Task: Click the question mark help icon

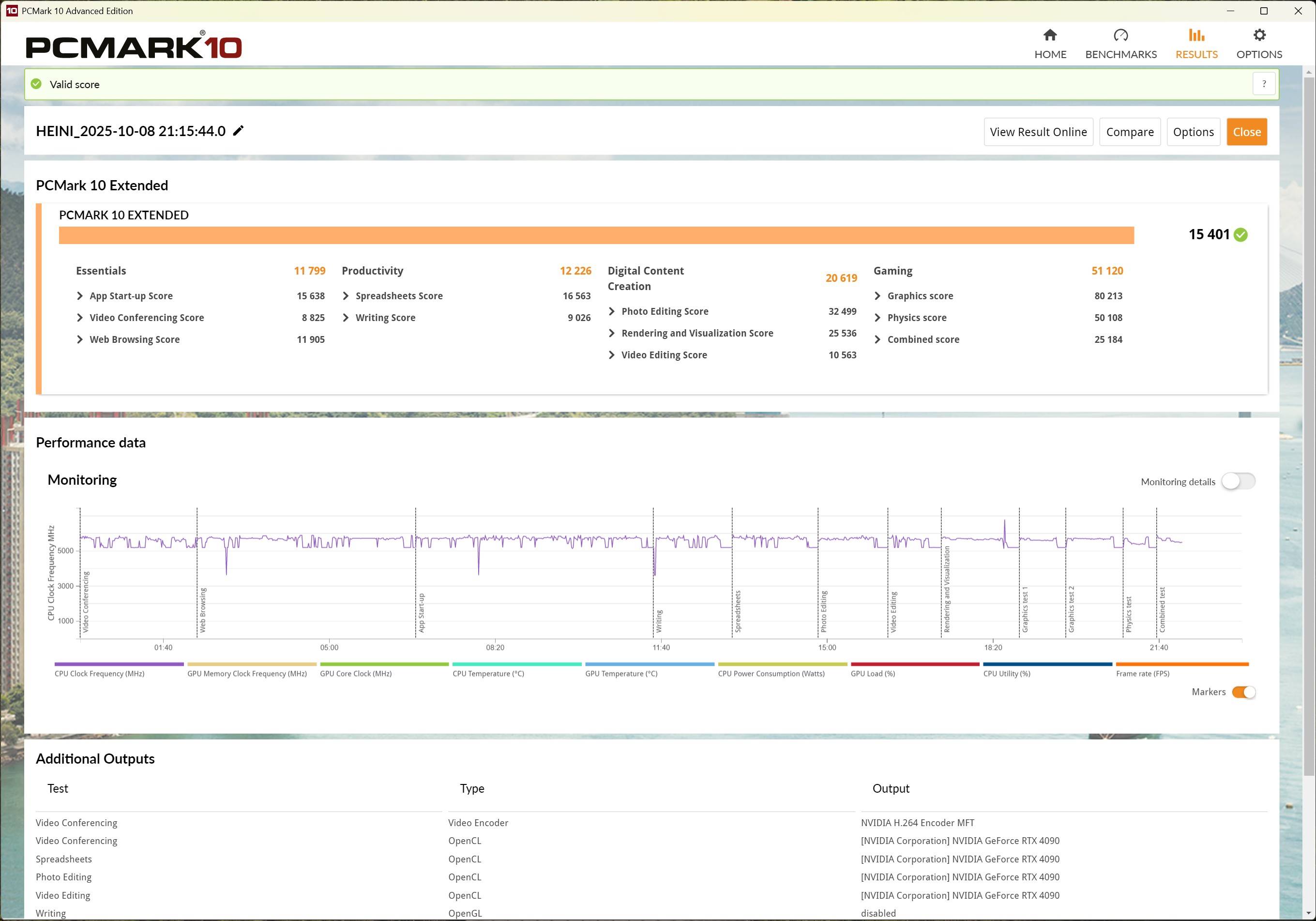Action: click(x=1263, y=84)
